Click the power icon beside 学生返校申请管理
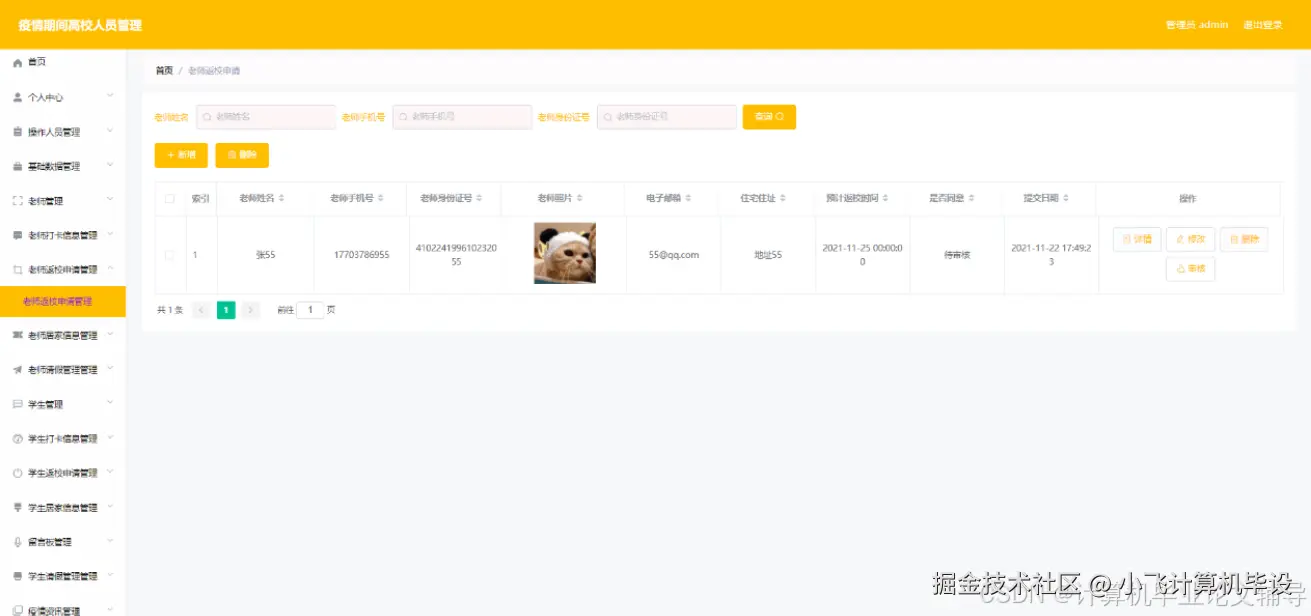This screenshot has width=1311, height=616. click(17, 473)
